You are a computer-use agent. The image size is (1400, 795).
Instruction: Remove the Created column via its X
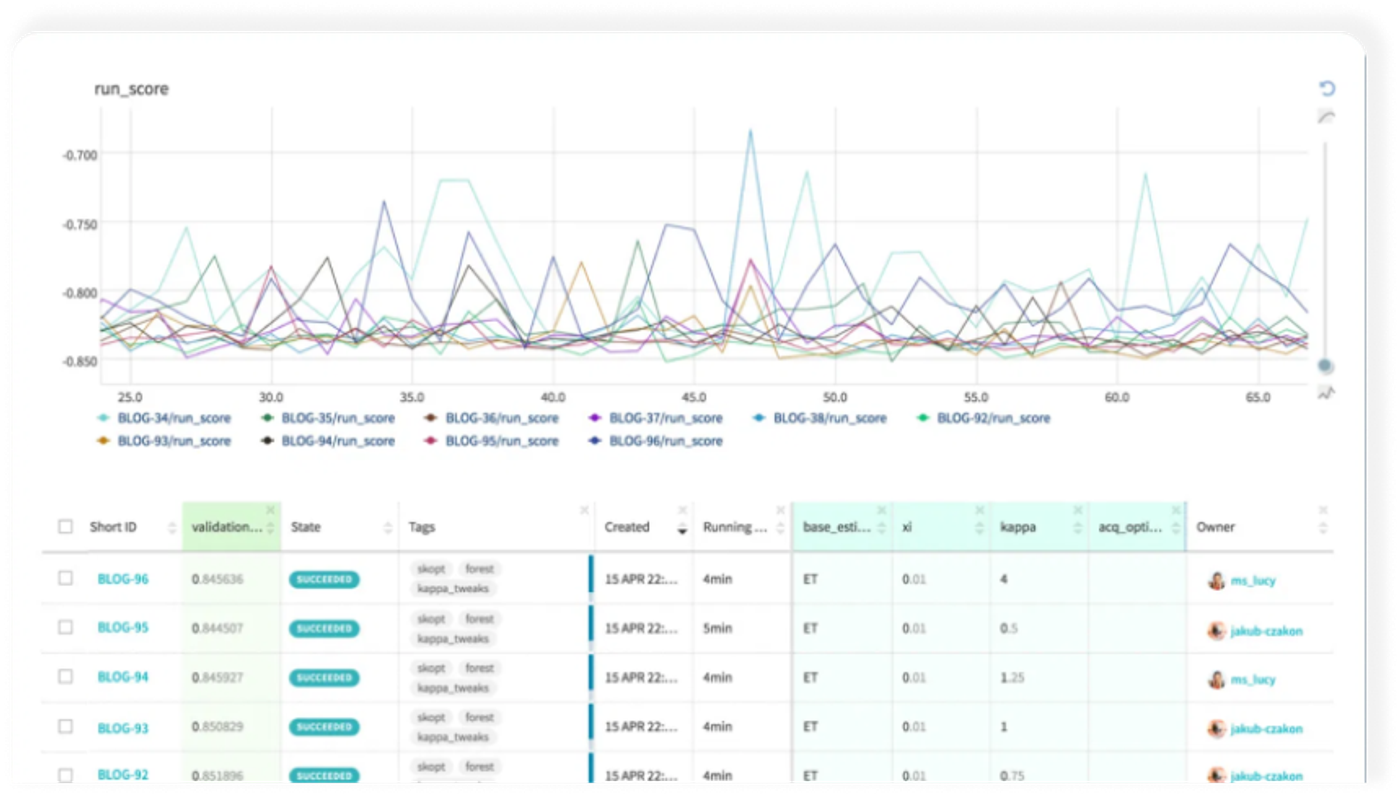(x=683, y=510)
